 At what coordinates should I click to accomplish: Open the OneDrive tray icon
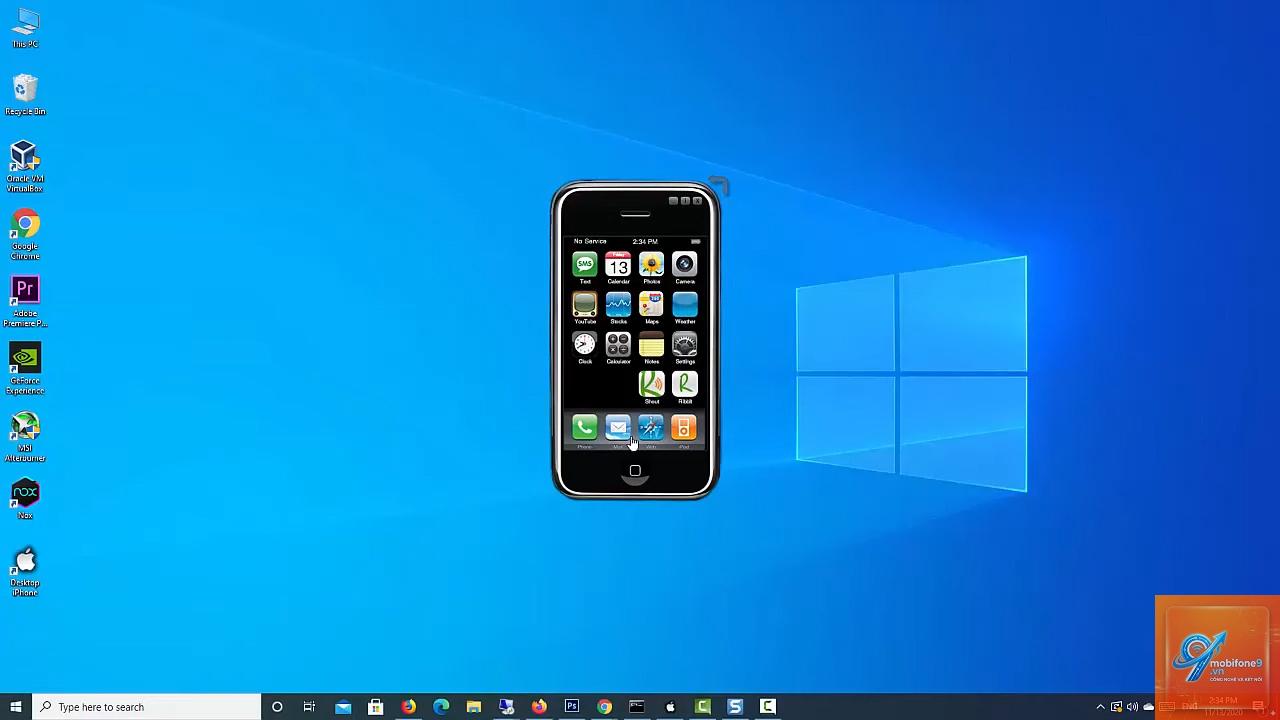pyautogui.click(x=1148, y=707)
